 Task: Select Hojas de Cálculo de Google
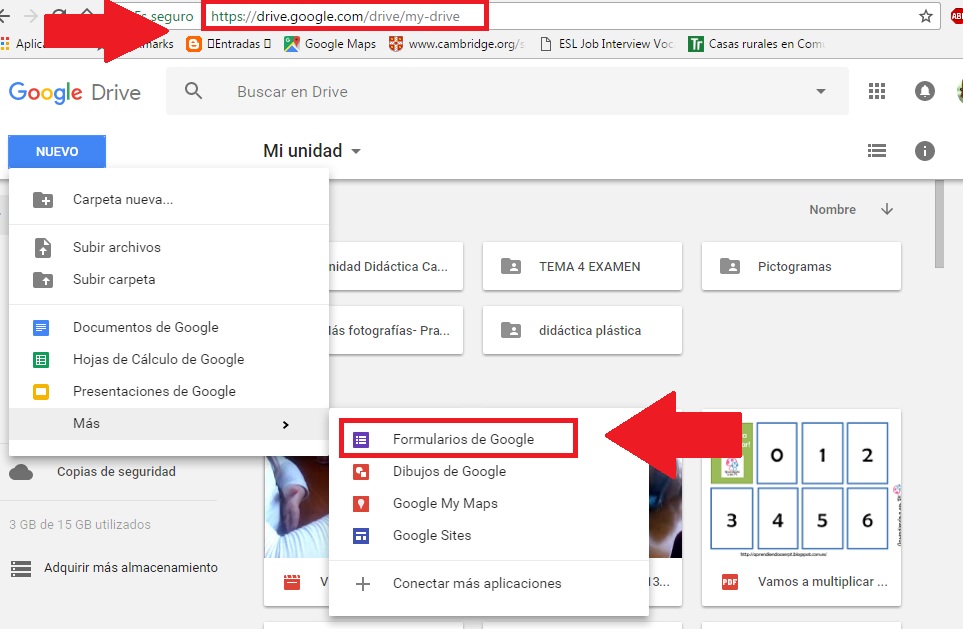pyautogui.click(x=169, y=359)
